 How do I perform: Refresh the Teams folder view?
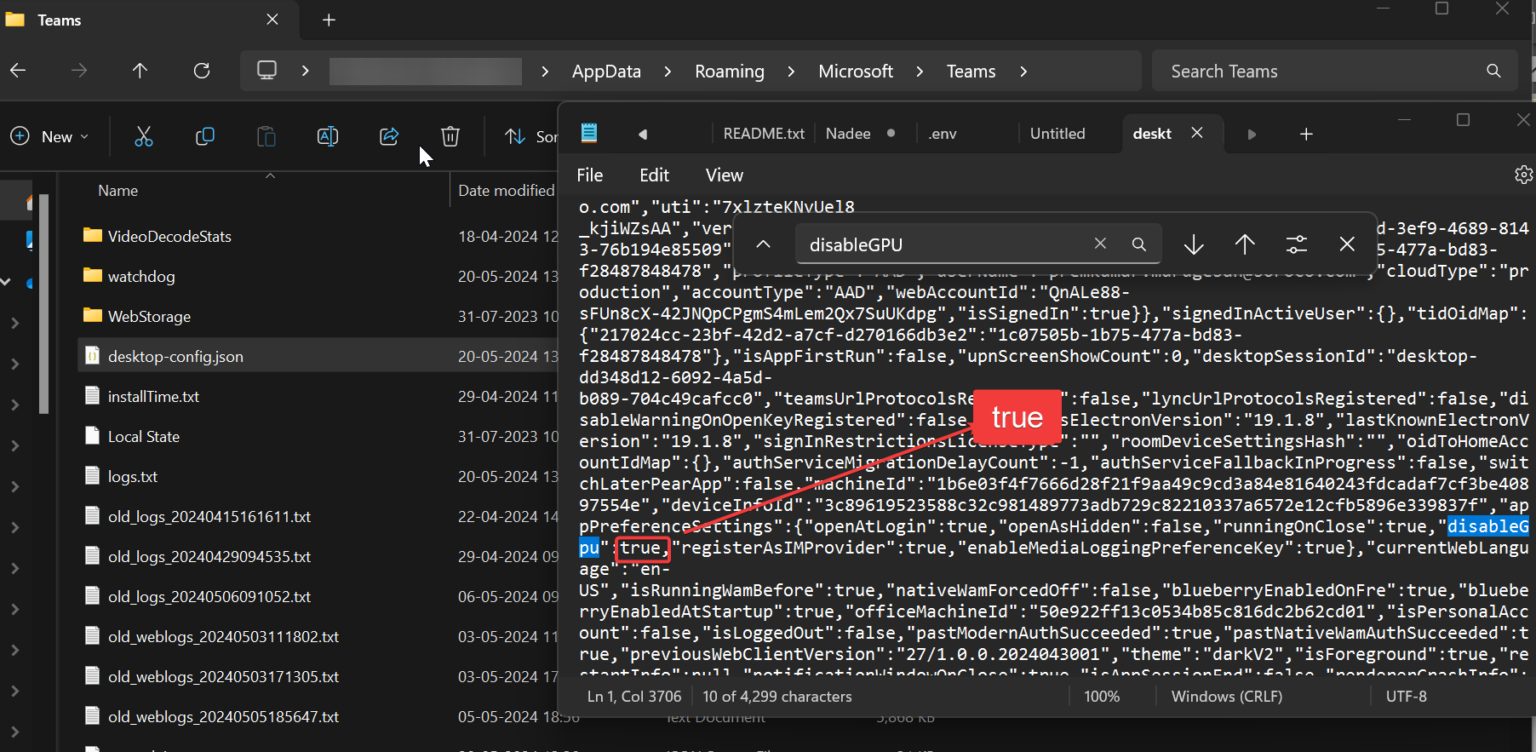pyautogui.click(x=201, y=70)
